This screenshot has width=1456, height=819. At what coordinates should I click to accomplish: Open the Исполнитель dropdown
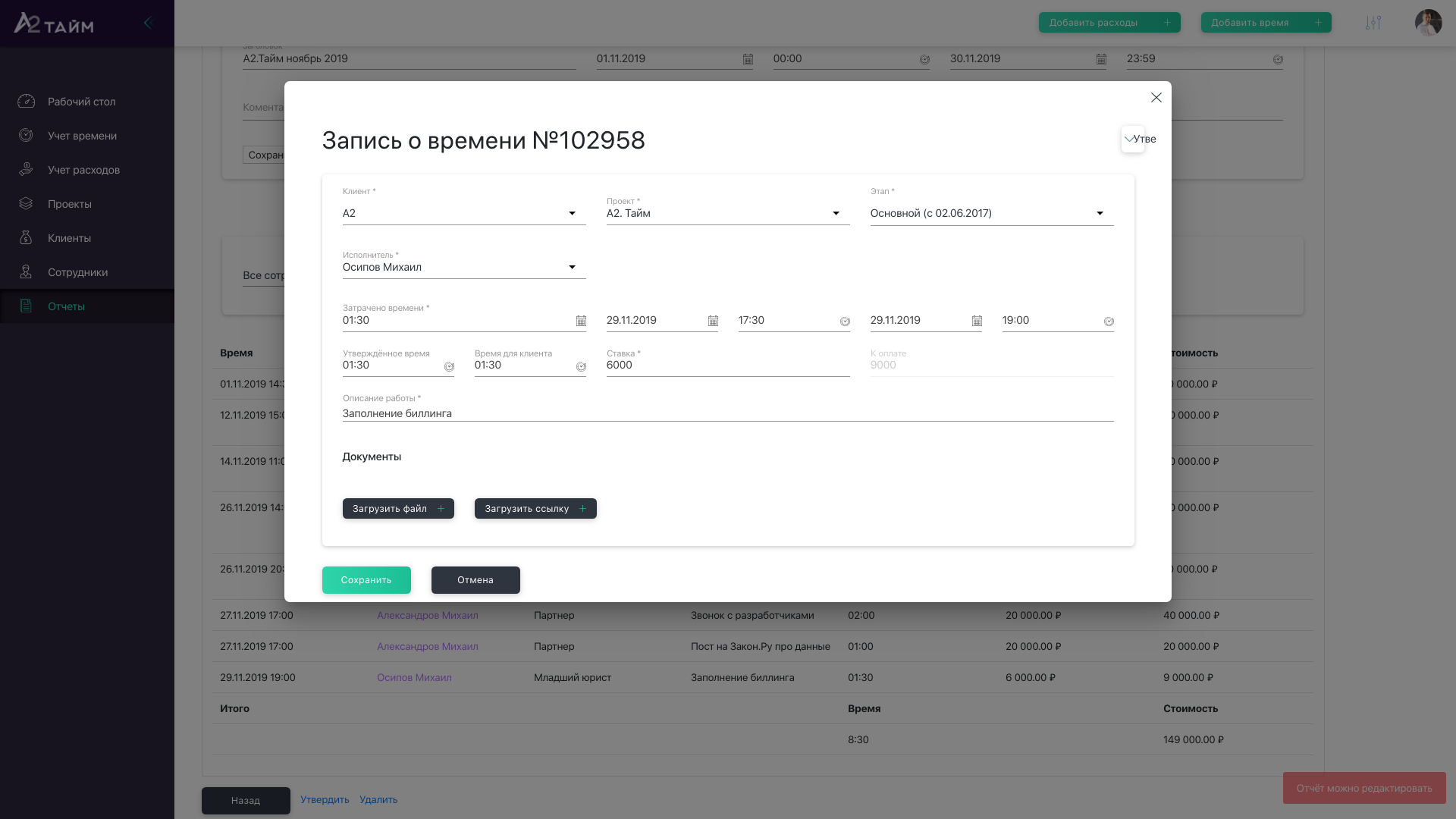coord(572,268)
